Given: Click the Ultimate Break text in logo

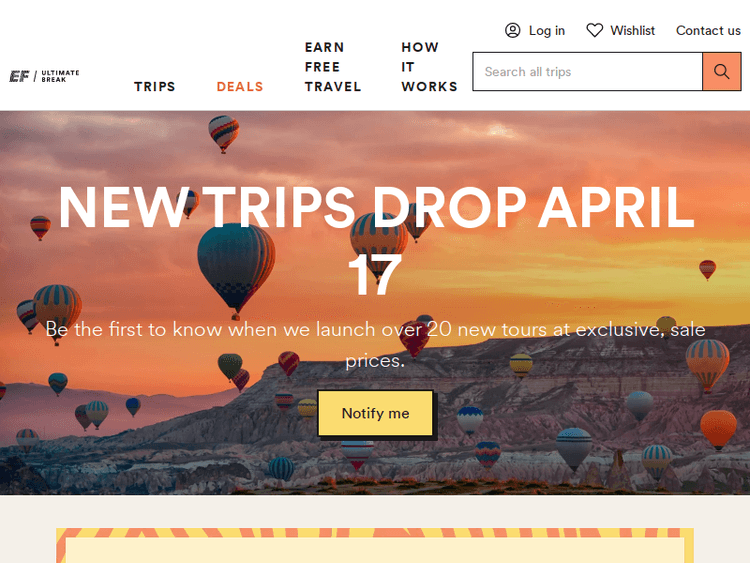Looking at the screenshot, I should (60, 76).
